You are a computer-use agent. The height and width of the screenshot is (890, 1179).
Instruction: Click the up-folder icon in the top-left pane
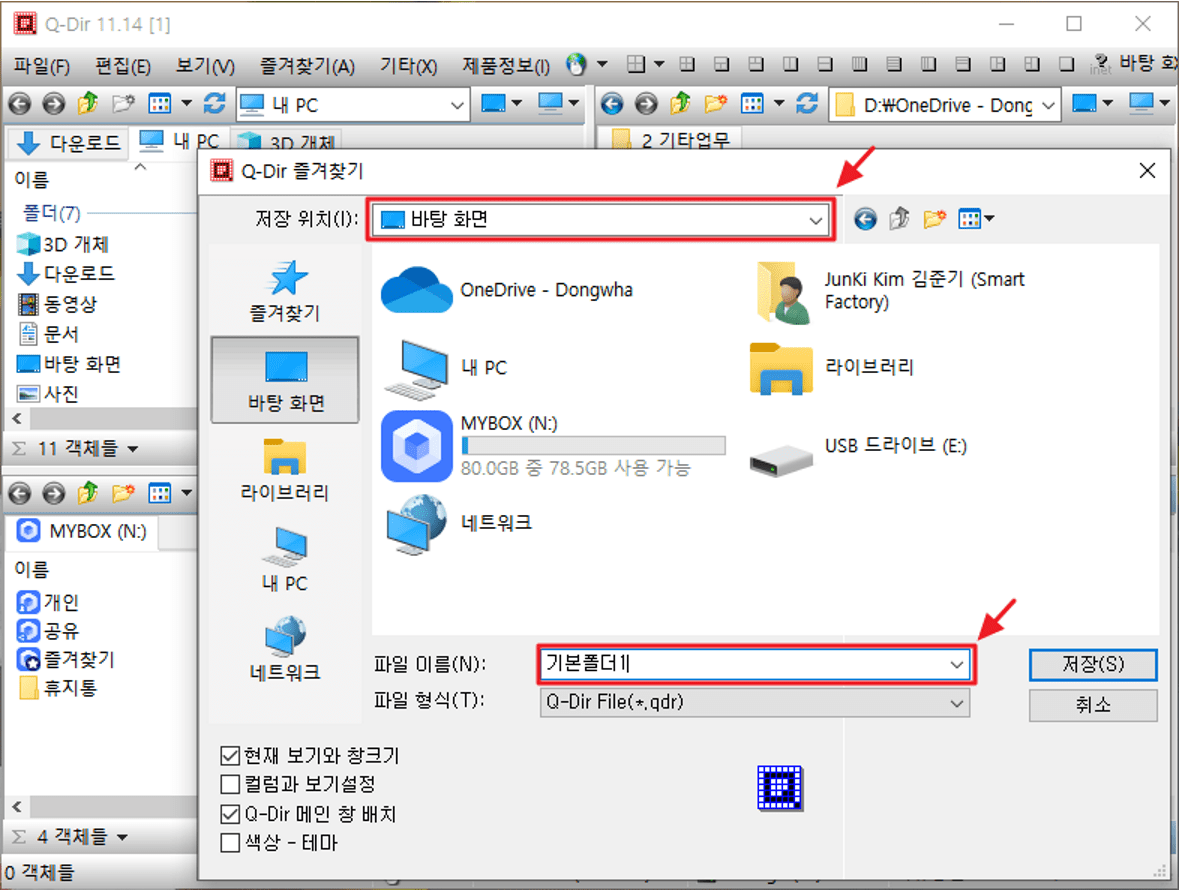click(x=88, y=103)
